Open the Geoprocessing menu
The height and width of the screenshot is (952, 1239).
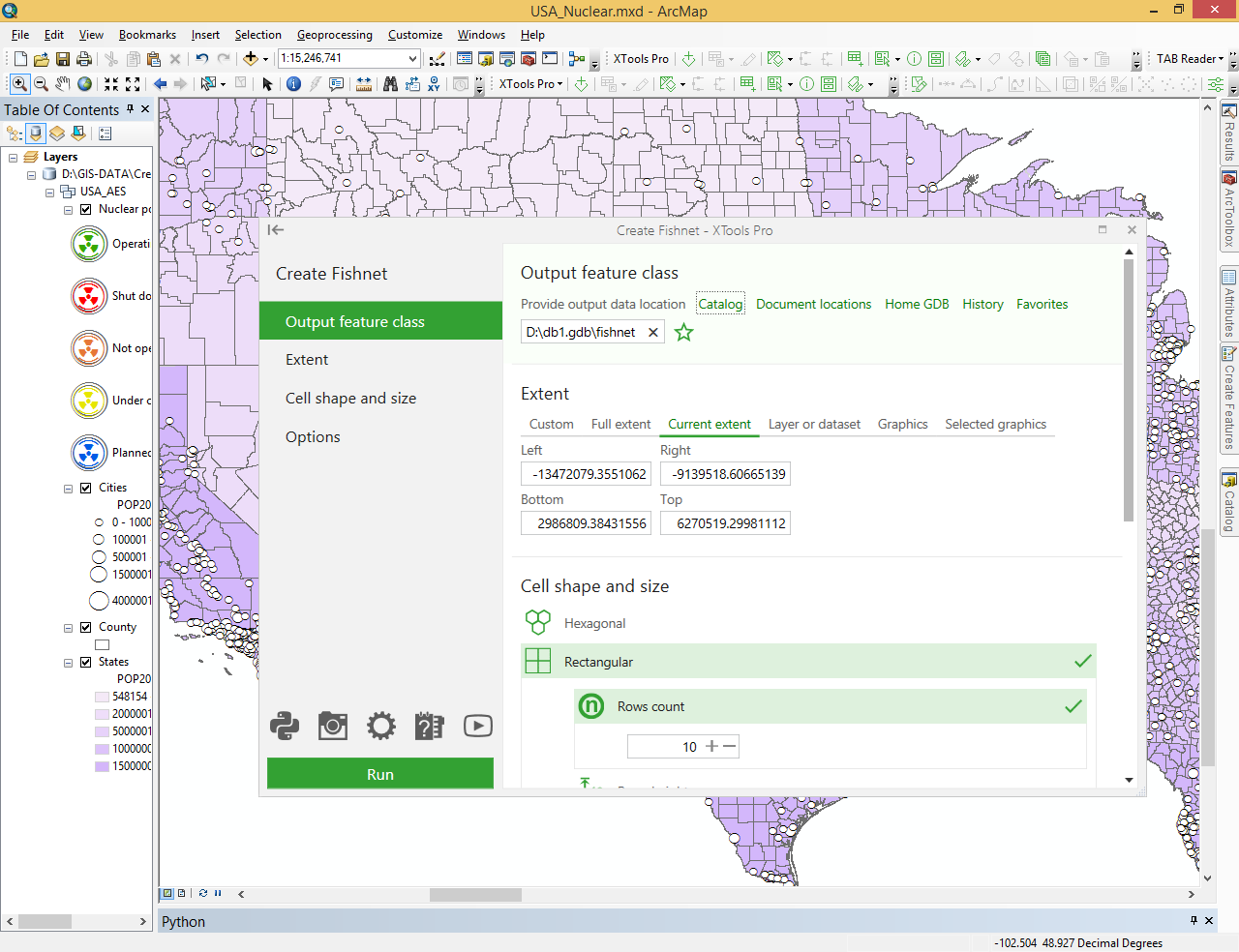pyautogui.click(x=334, y=35)
